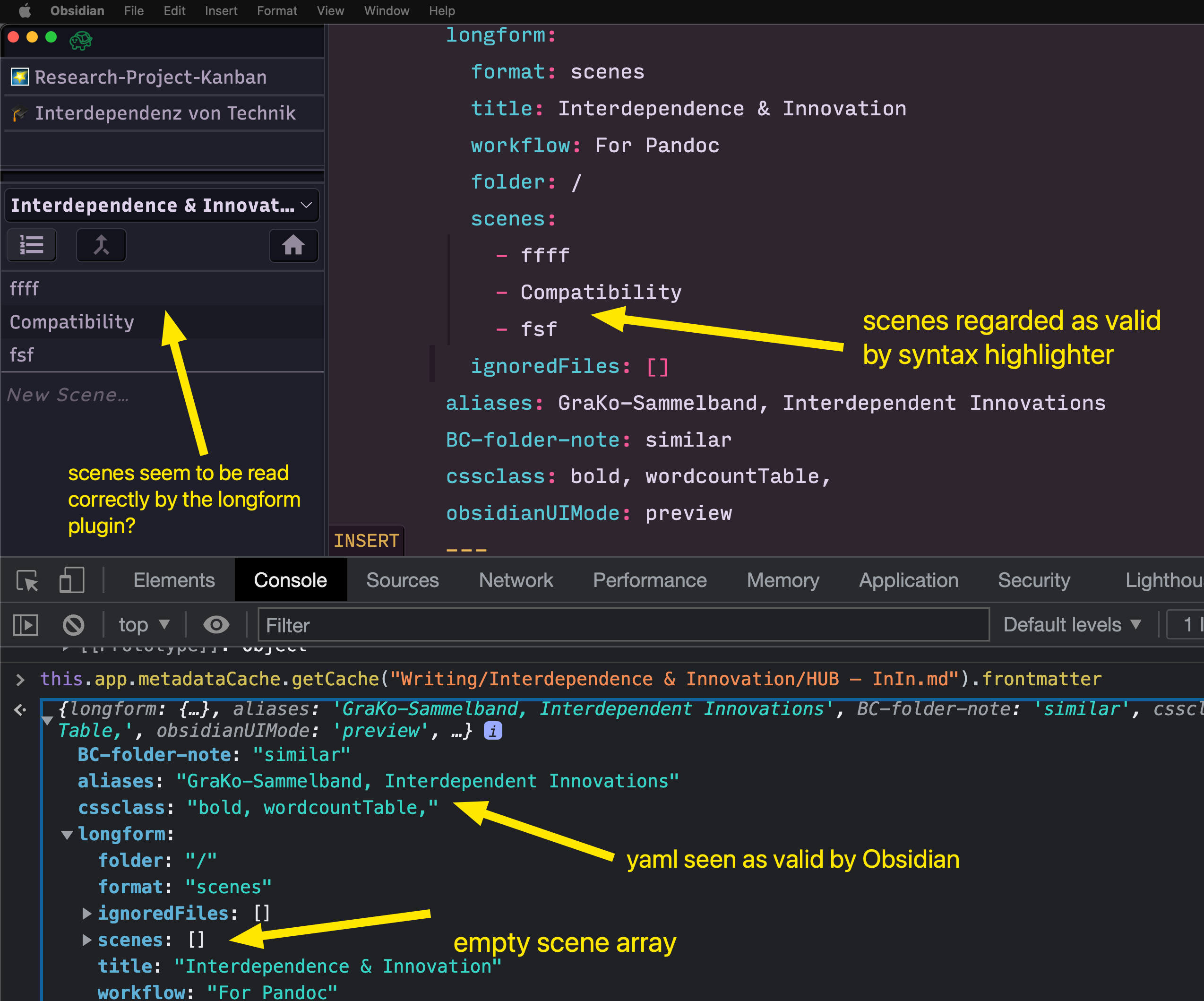Image resolution: width=1204 pixels, height=1001 pixels.
Task: Select the inspect element cursor tool
Action: click(26, 579)
